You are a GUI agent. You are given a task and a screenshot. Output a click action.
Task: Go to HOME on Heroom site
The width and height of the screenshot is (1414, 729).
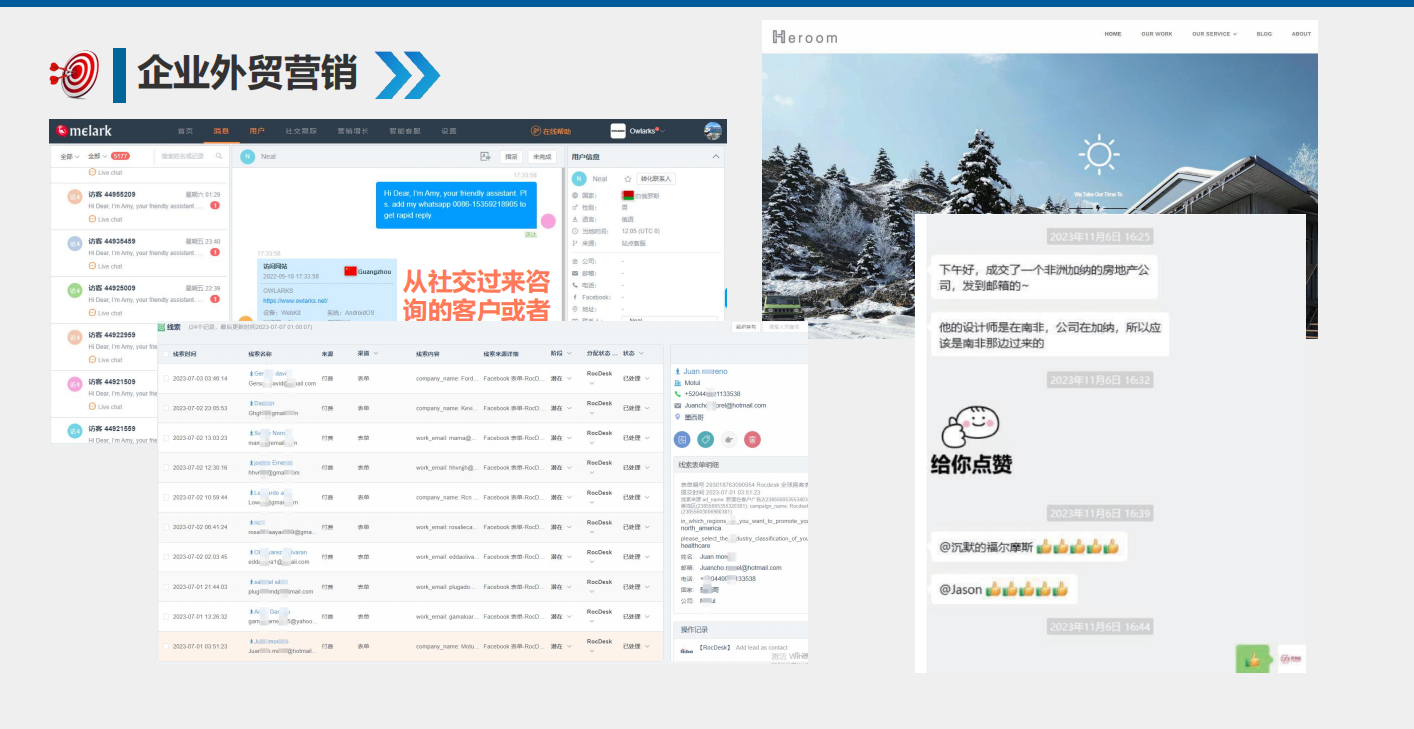pos(1113,34)
